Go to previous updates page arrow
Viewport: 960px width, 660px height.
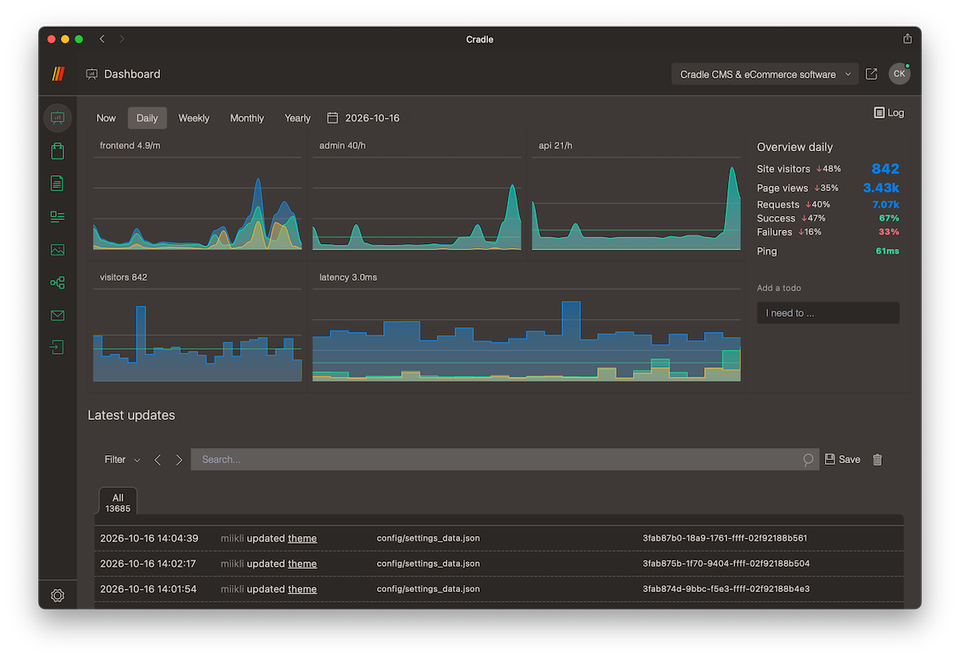(157, 460)
